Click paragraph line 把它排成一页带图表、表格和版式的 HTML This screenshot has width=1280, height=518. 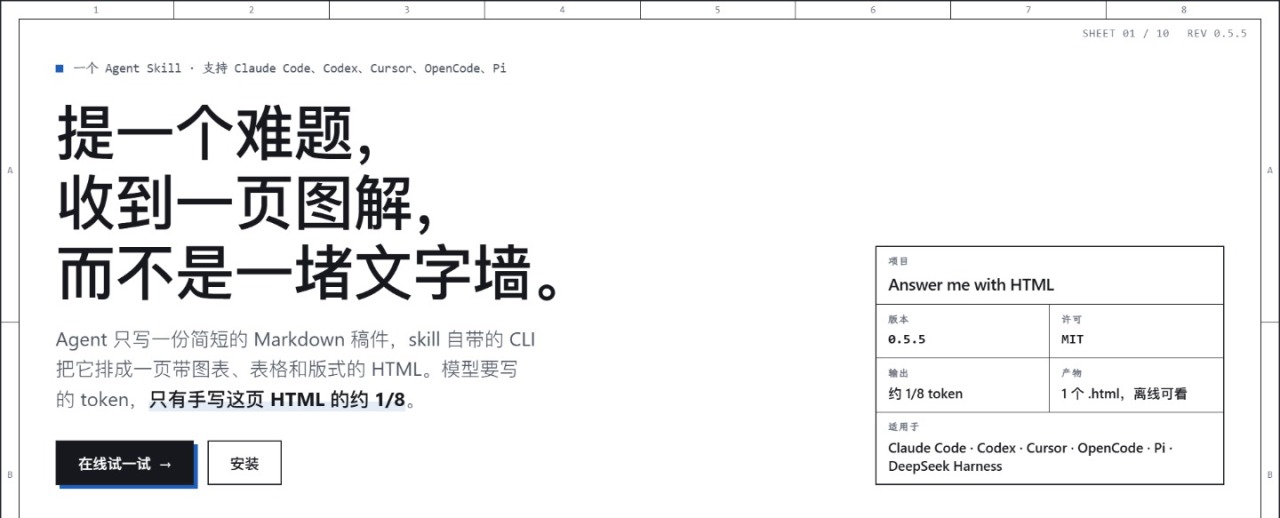[x=287, y=369]
